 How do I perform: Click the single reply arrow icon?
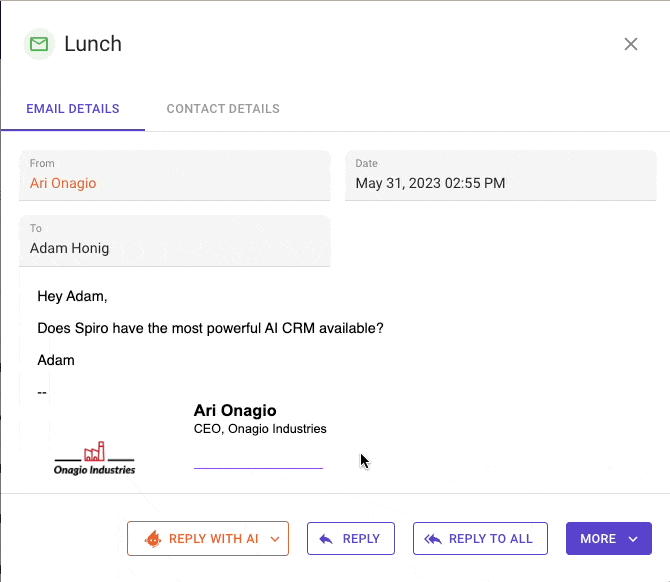326,539
